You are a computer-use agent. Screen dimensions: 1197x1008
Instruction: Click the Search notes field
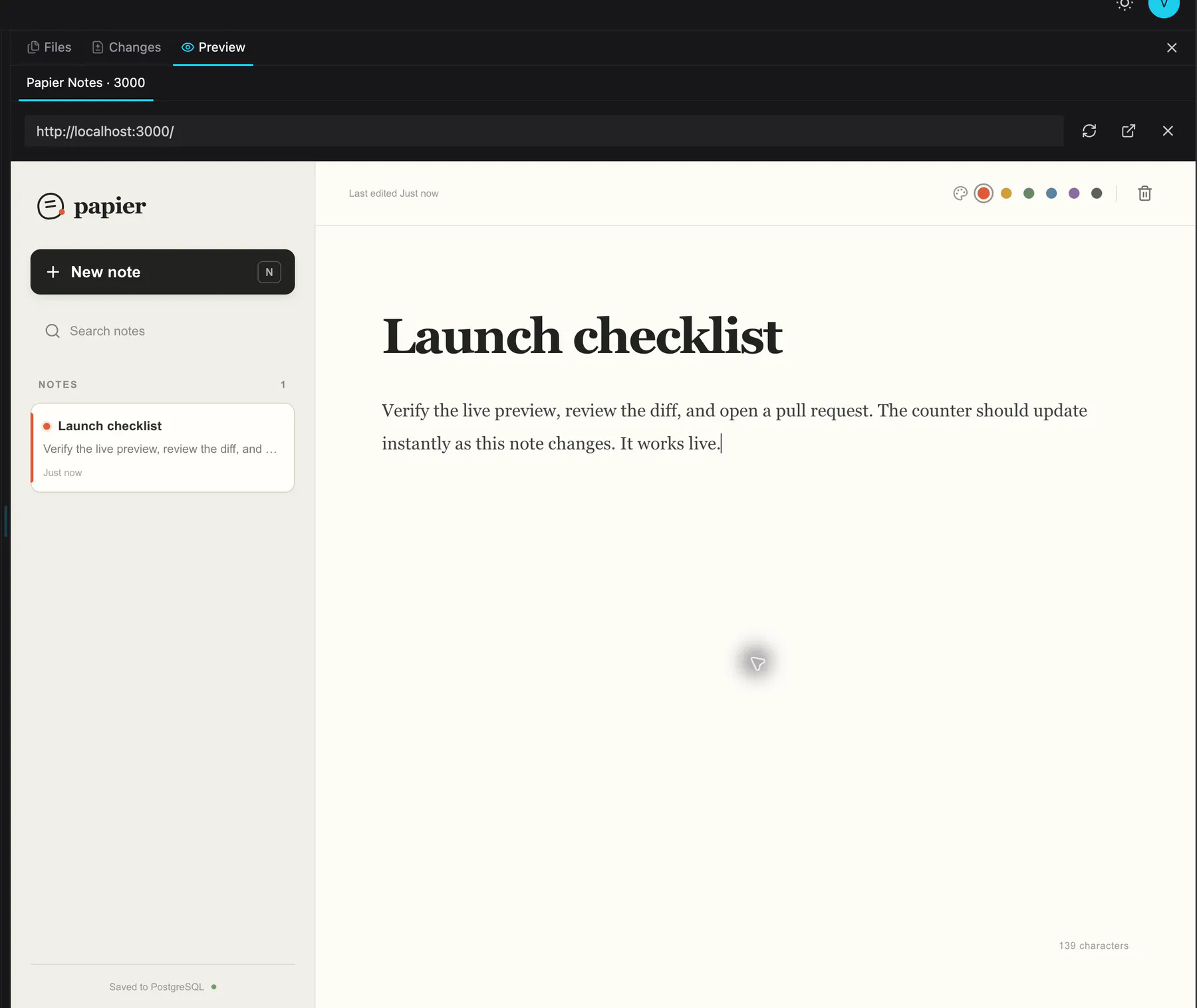tap(162, 331)
